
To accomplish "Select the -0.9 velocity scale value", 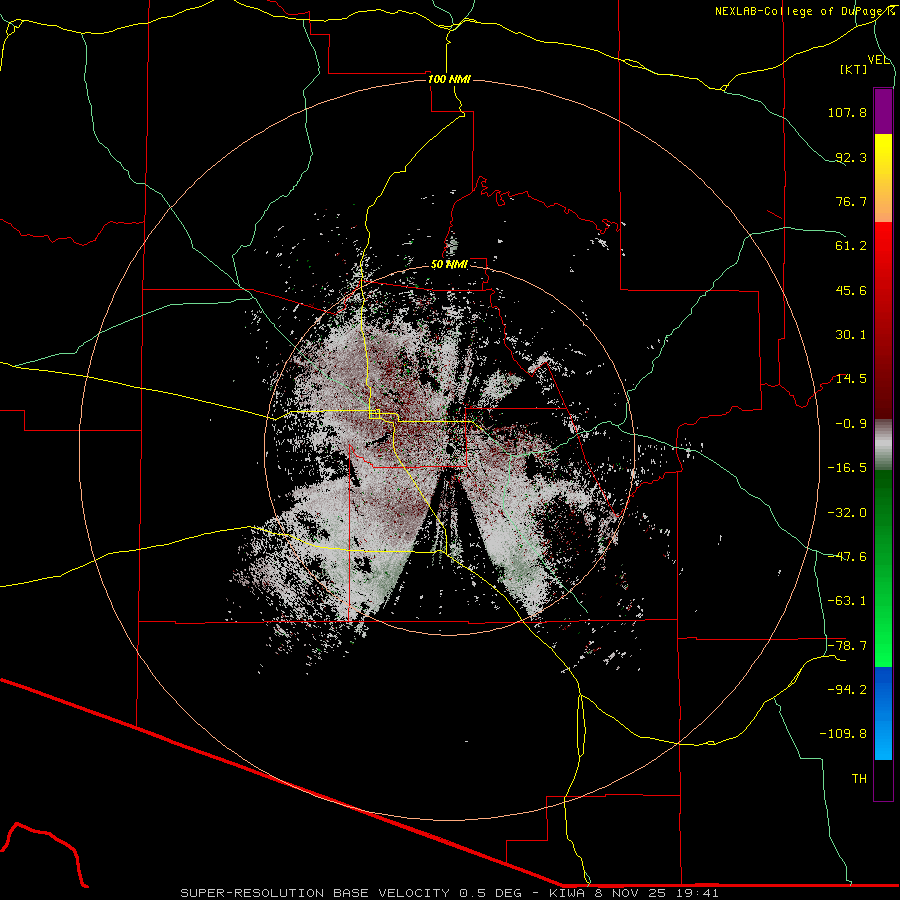I will pyautogui.click(x=851, y=424).
